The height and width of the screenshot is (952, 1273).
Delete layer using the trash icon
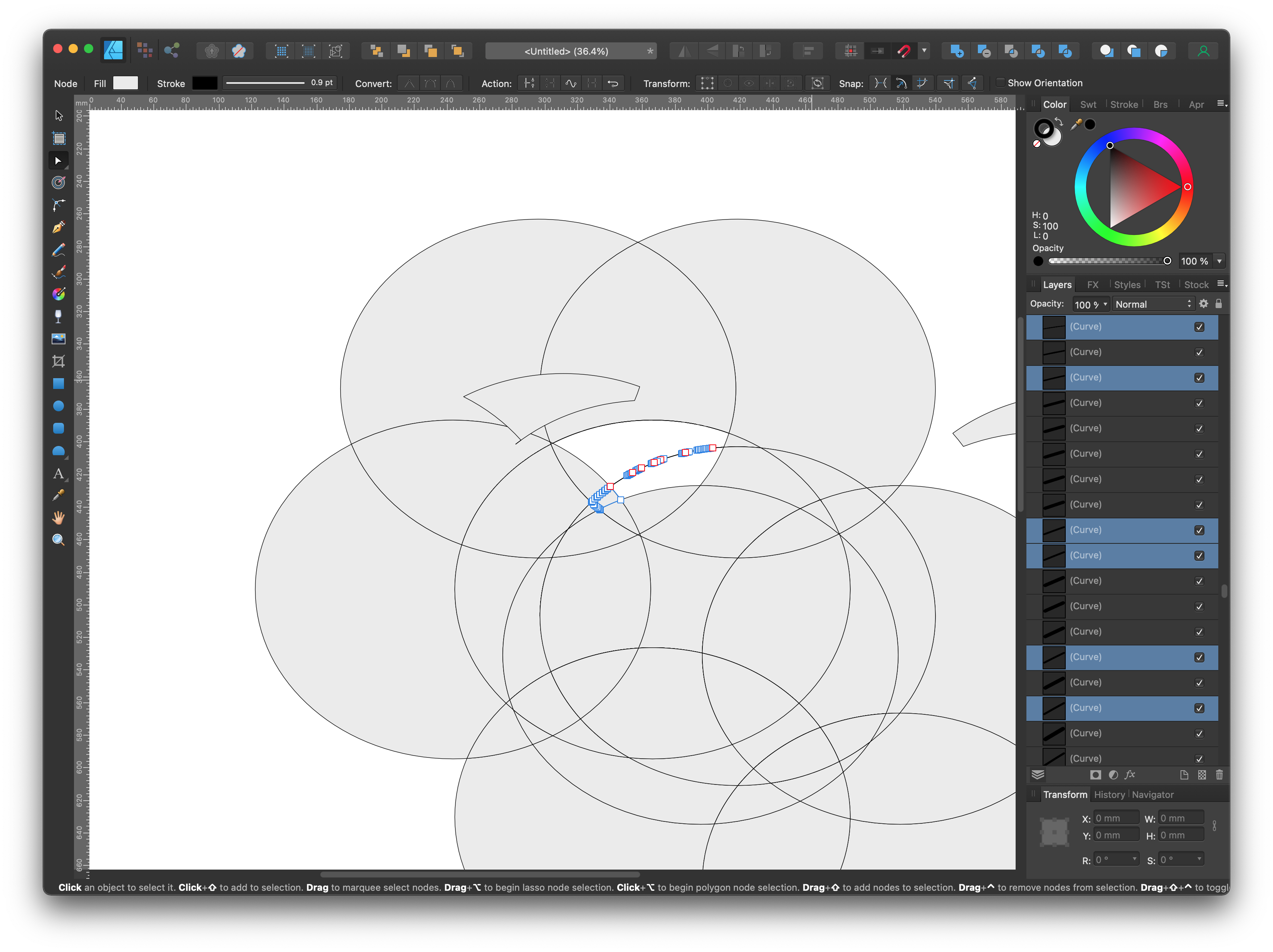1219,775
